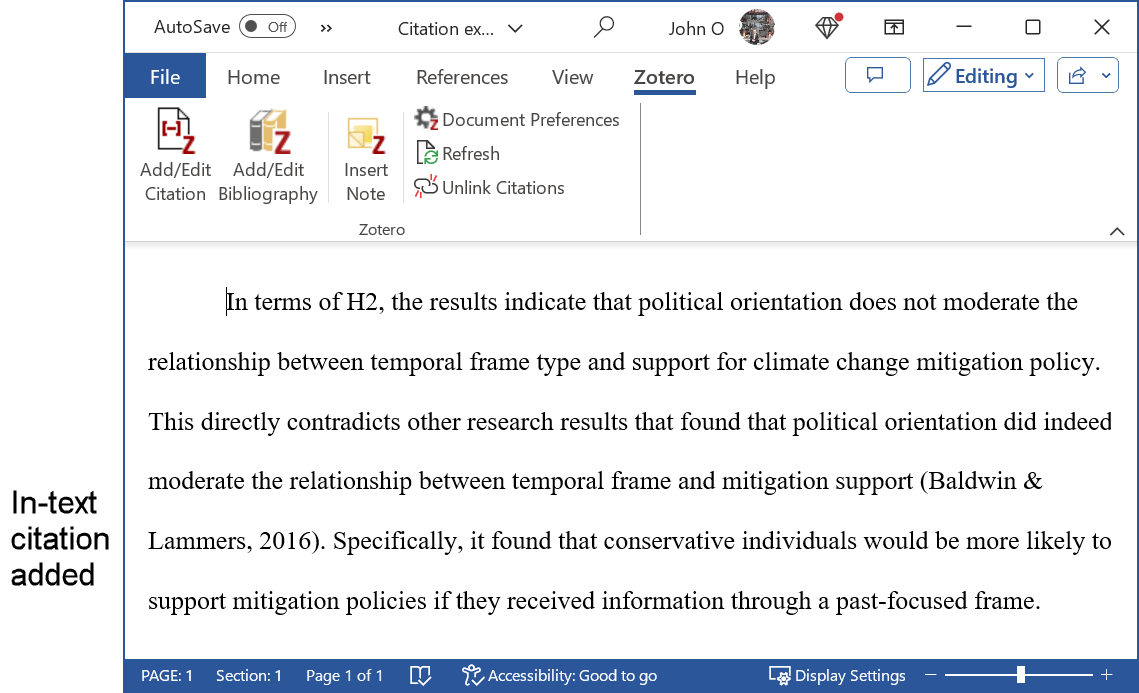Open the Editing mode dropdown
Image resolution: width=1139 pixels, height=693 pixels.
tap(983, 75)
